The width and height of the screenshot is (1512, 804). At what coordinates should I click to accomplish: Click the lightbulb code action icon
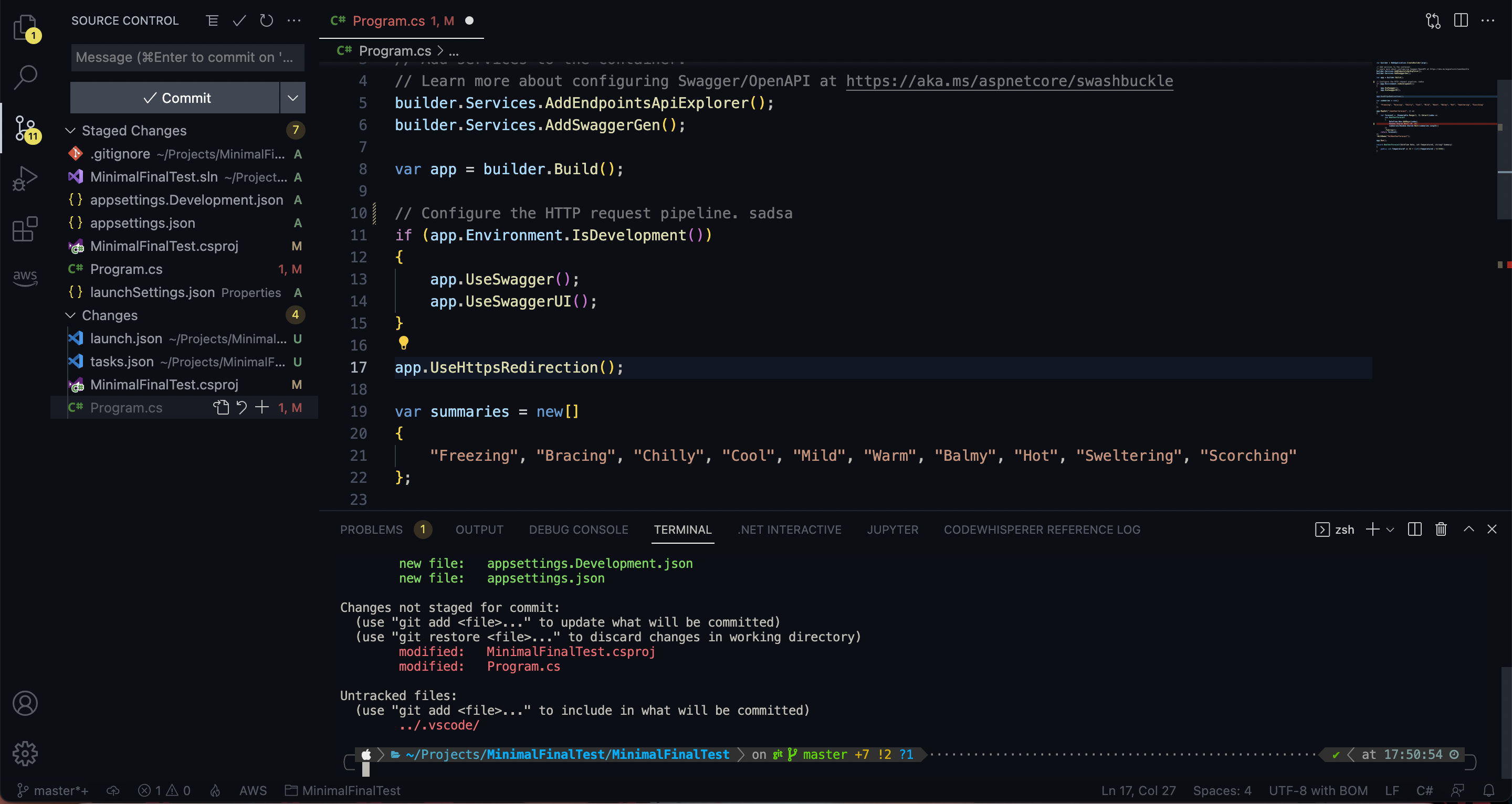(403, 342)
